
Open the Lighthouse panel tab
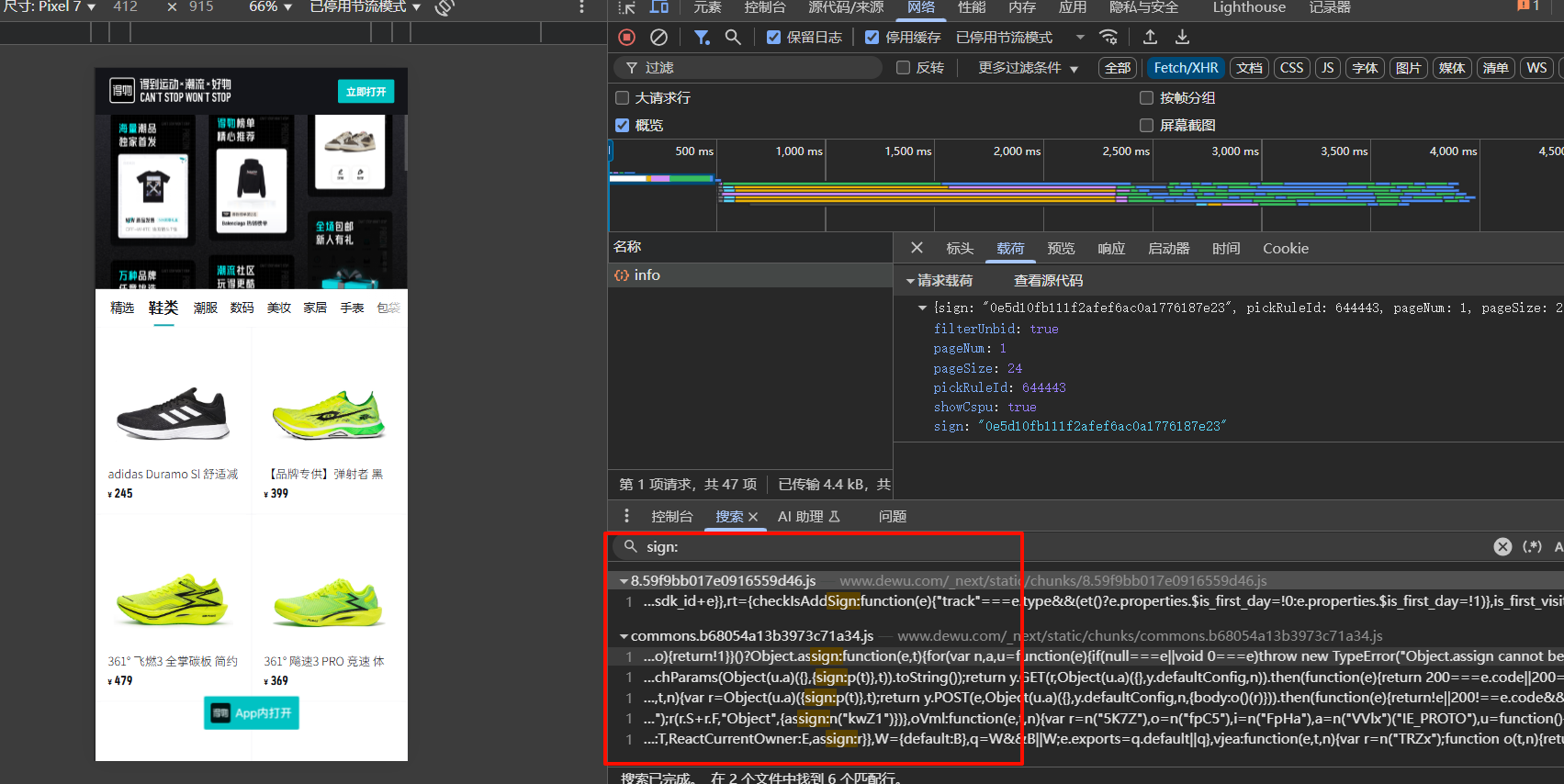tap(1249, 7)
